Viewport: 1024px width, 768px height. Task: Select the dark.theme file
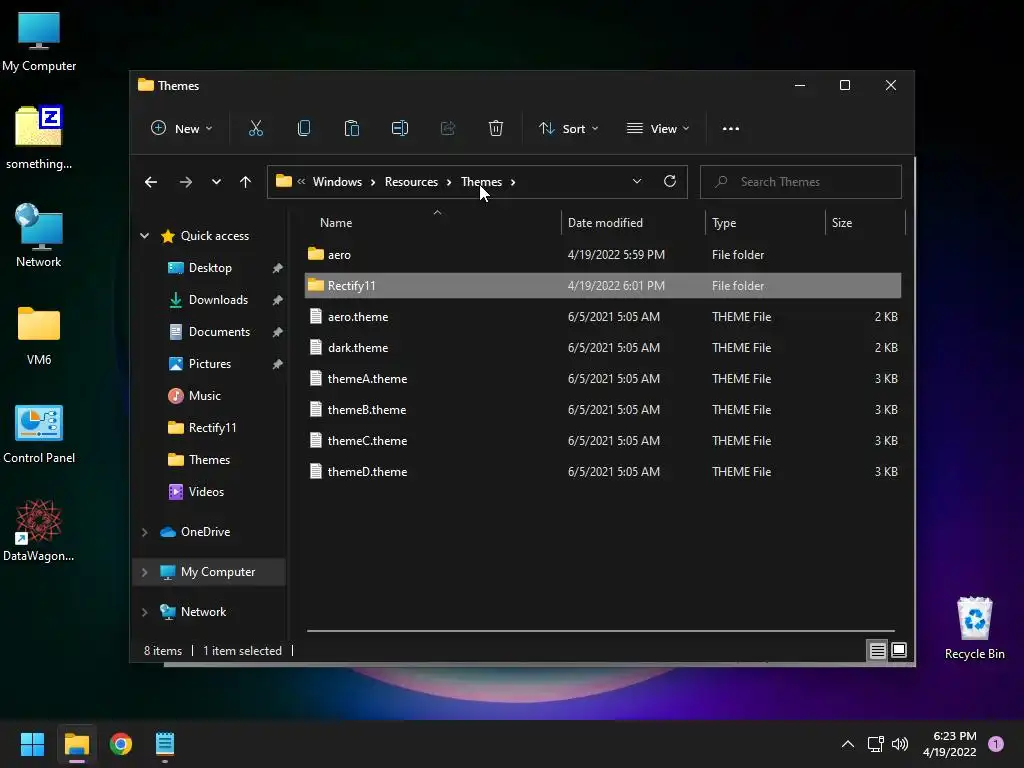(603, 347)
